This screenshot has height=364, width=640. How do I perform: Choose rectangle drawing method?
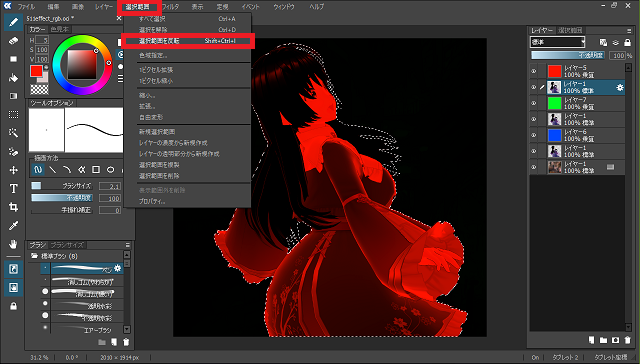(96, 169)
